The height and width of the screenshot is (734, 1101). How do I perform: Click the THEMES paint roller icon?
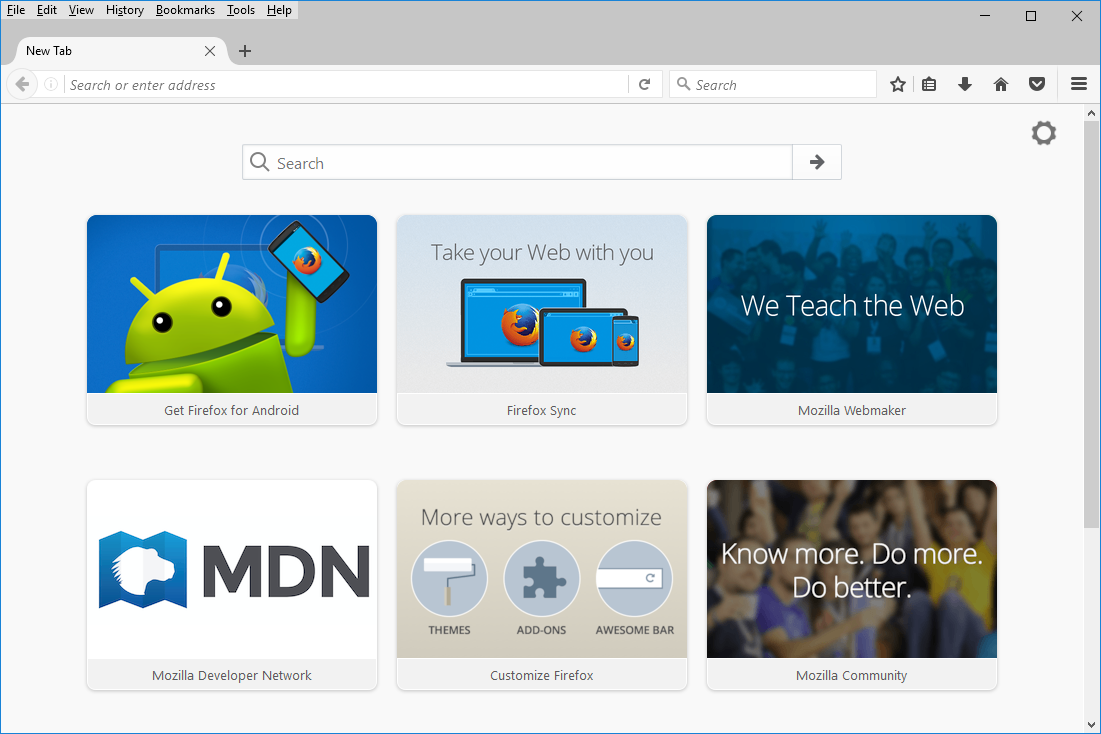(449, 579)
